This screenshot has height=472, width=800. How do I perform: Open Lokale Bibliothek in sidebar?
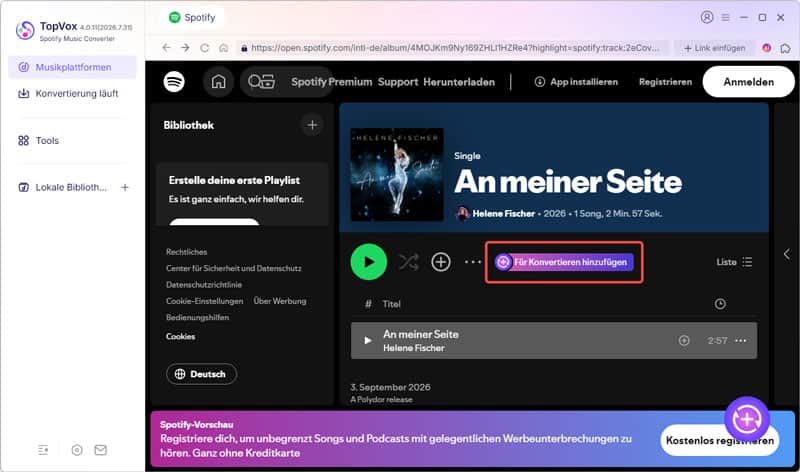tap(63, 187)
